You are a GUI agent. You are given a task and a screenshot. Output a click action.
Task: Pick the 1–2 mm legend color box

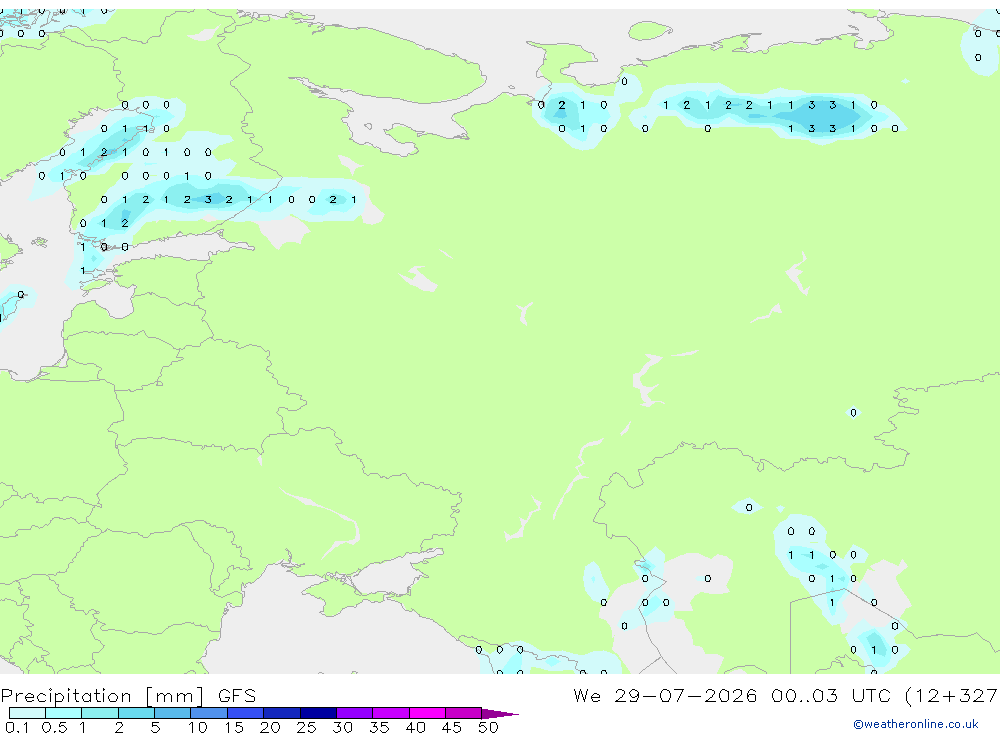(x=99, y=713)
